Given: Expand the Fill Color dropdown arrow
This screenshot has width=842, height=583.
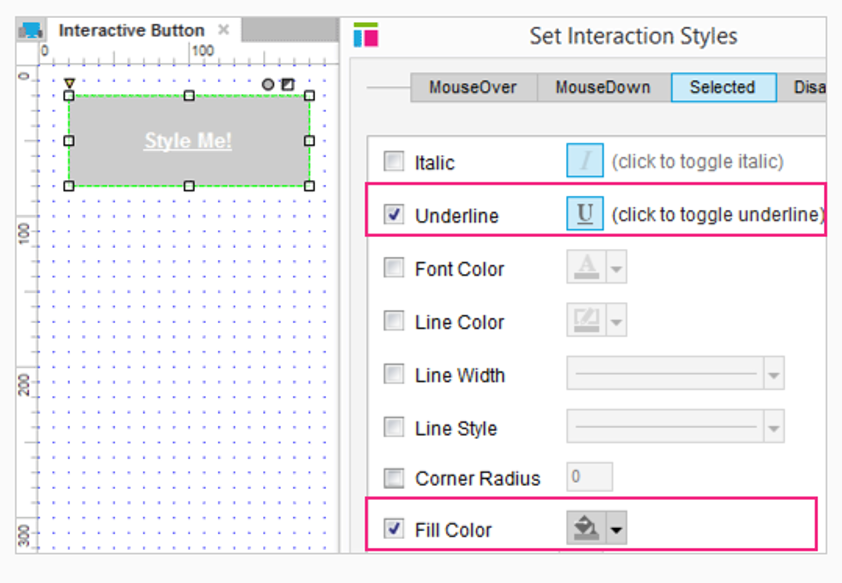Looking at the screenshot, I should click(616, 530).
